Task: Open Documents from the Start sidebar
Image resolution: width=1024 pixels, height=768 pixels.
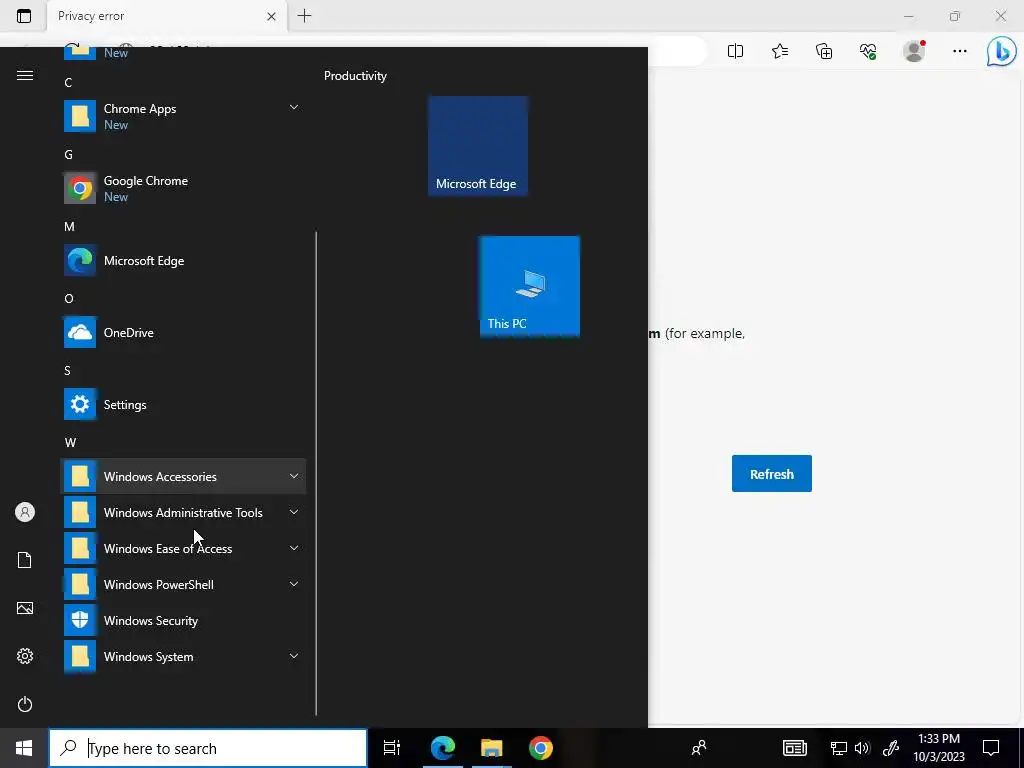Action: 25,560
